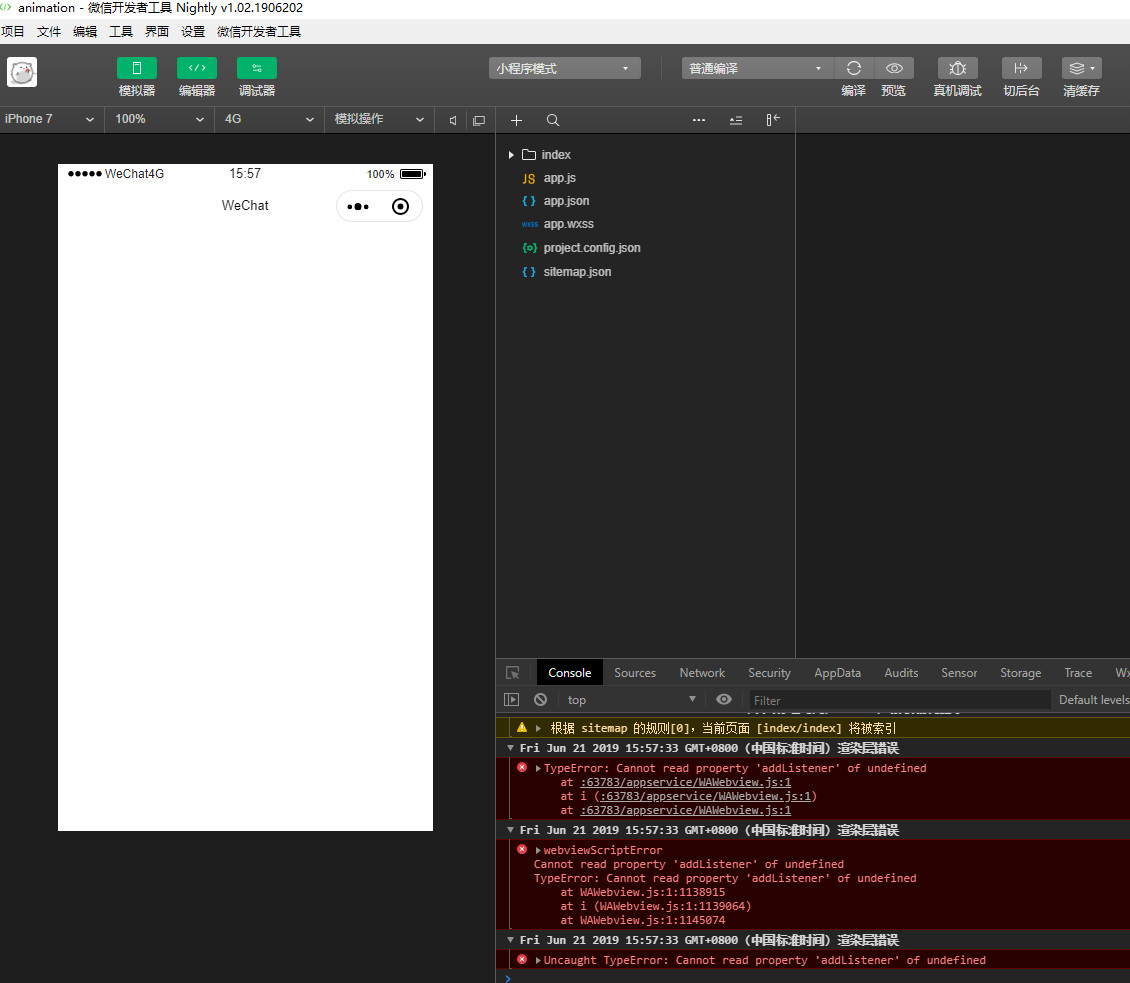1130x983 pixels.
Task: Open the 4G network dropdown
Action: (269, 119)
